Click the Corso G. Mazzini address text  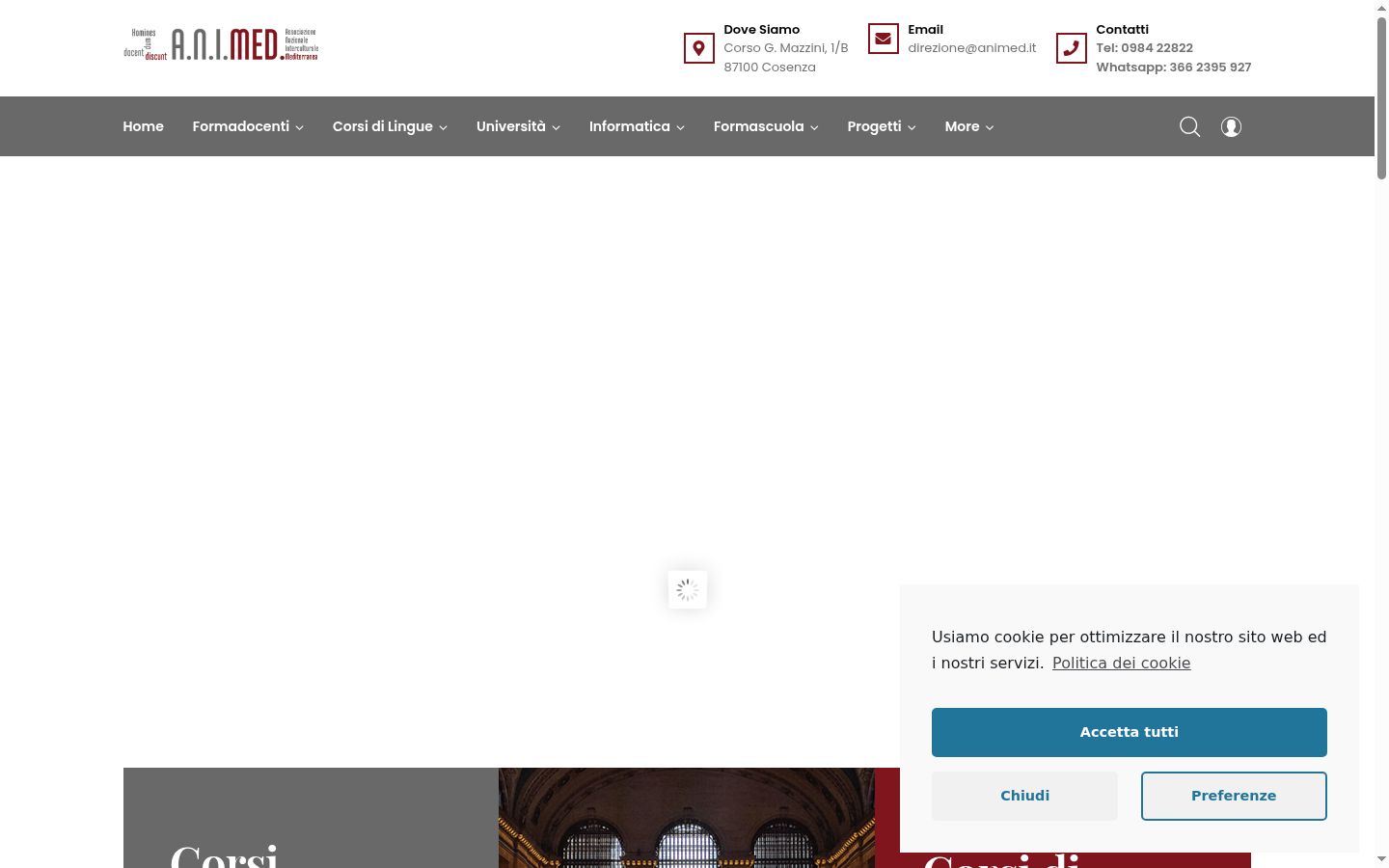pyautogui.click(x=786, y=48)
